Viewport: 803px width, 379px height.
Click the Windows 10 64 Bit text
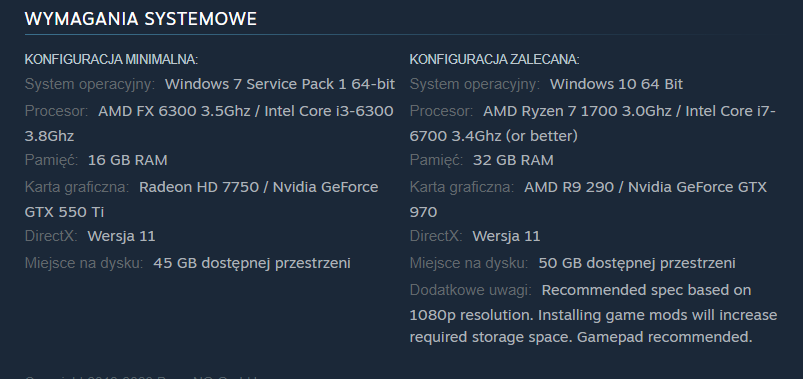616,84
